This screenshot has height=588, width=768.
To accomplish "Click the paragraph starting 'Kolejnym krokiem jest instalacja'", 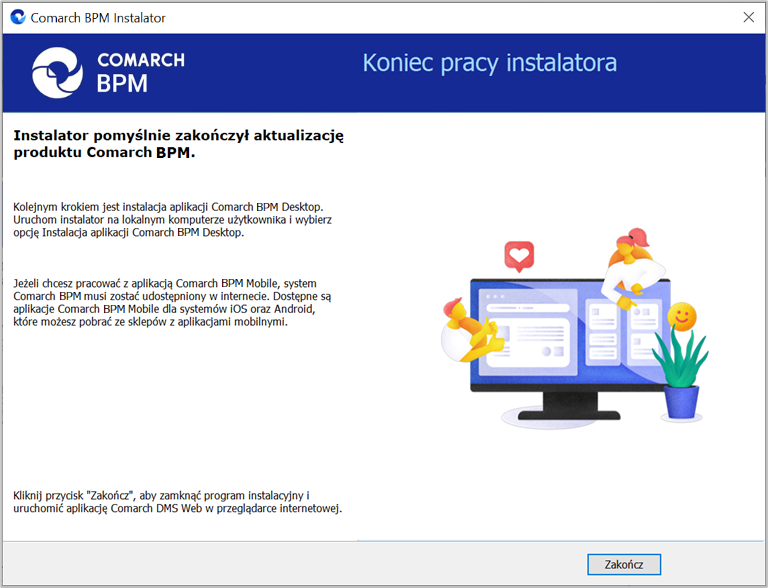I will (x=172, y=220).
